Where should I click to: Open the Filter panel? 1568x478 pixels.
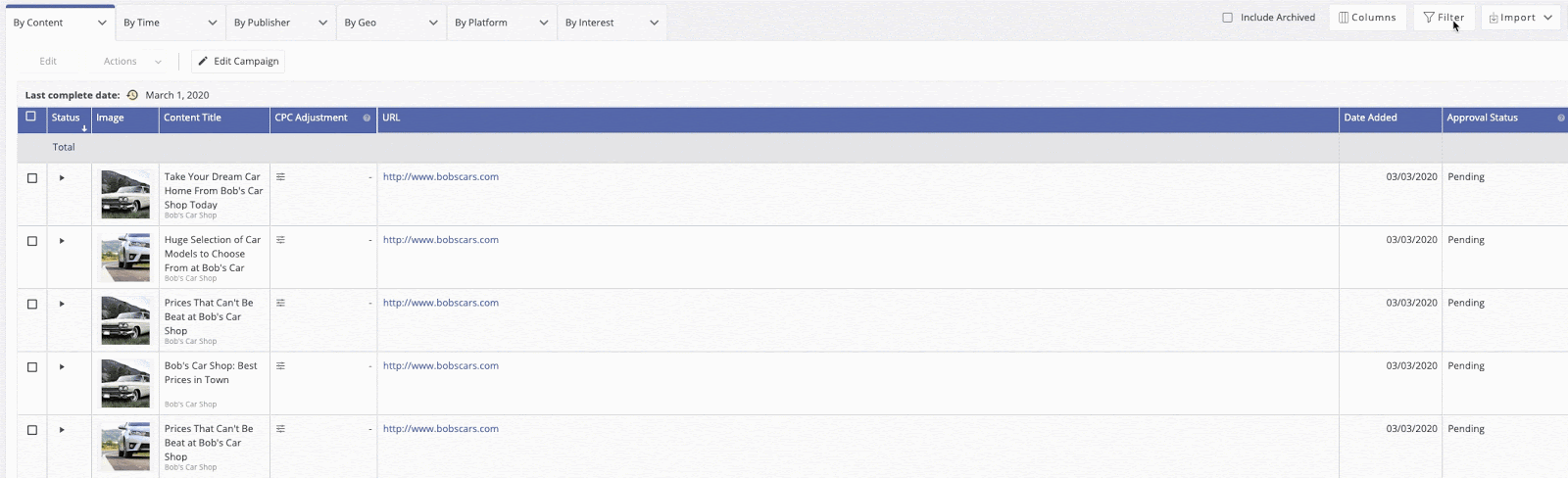click(1444, 18)
